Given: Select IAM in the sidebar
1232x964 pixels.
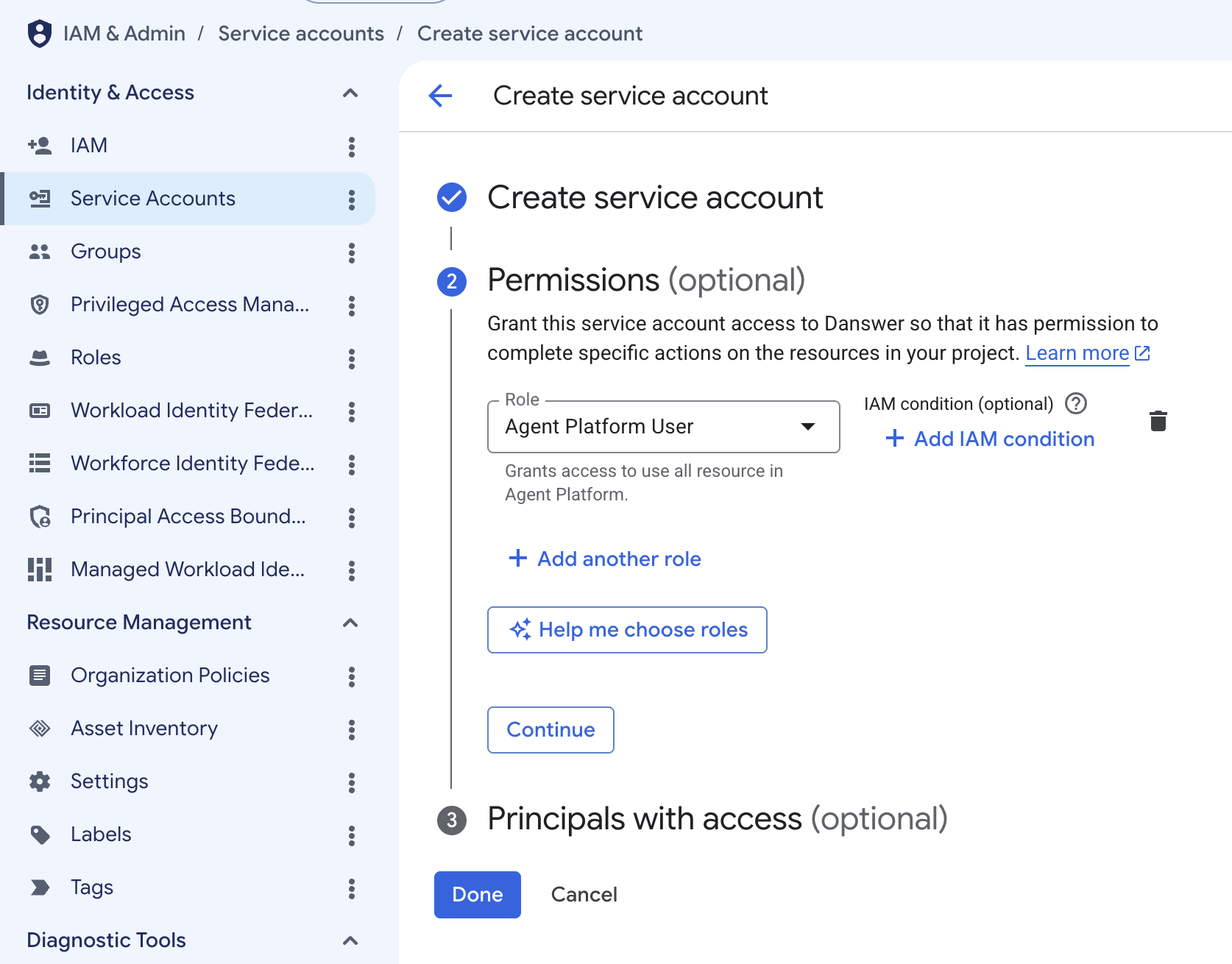Looking at the screenshot, I should [x=188, y=146].
